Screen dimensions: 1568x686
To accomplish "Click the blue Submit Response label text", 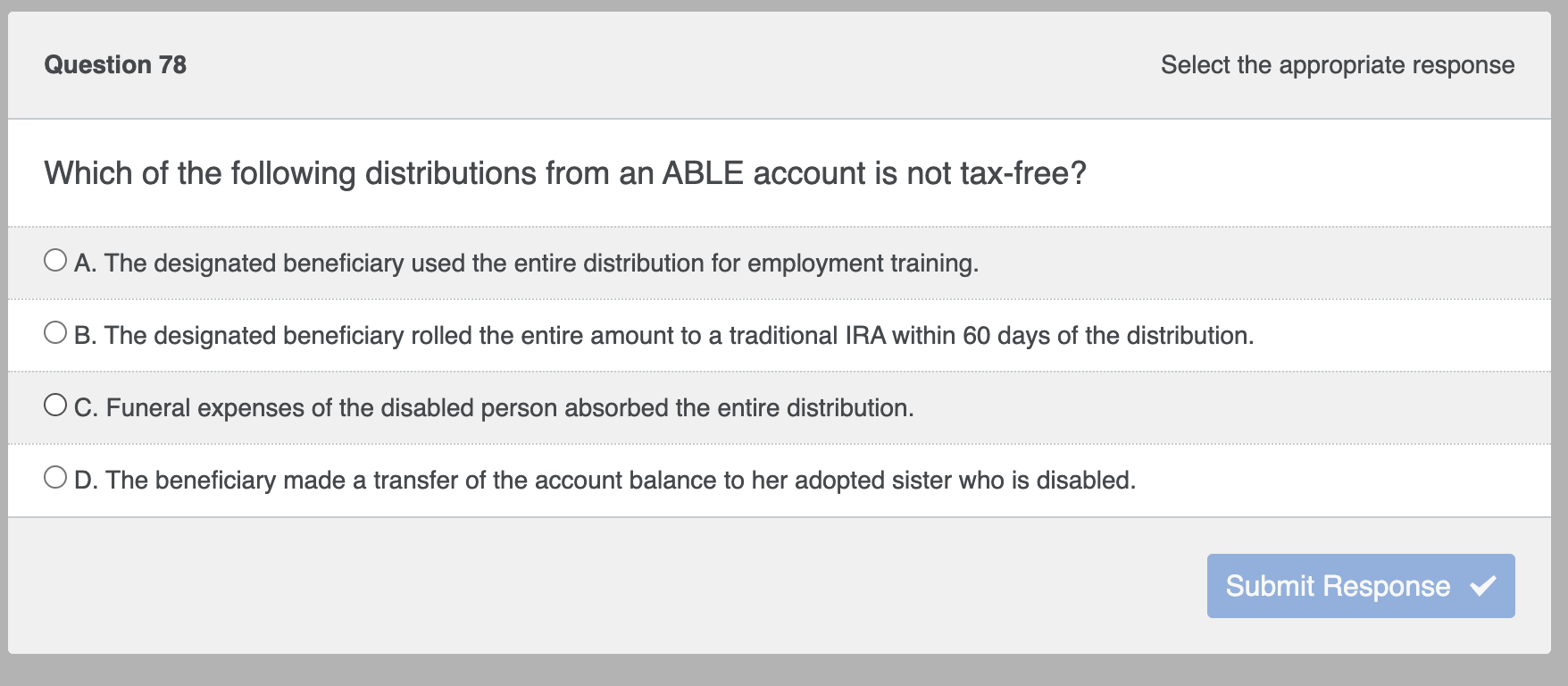I will point(1337,586).
